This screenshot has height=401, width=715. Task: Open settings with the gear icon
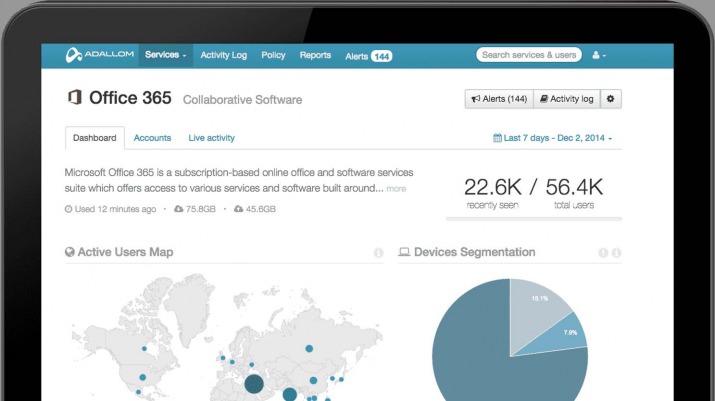coord(611,99)
